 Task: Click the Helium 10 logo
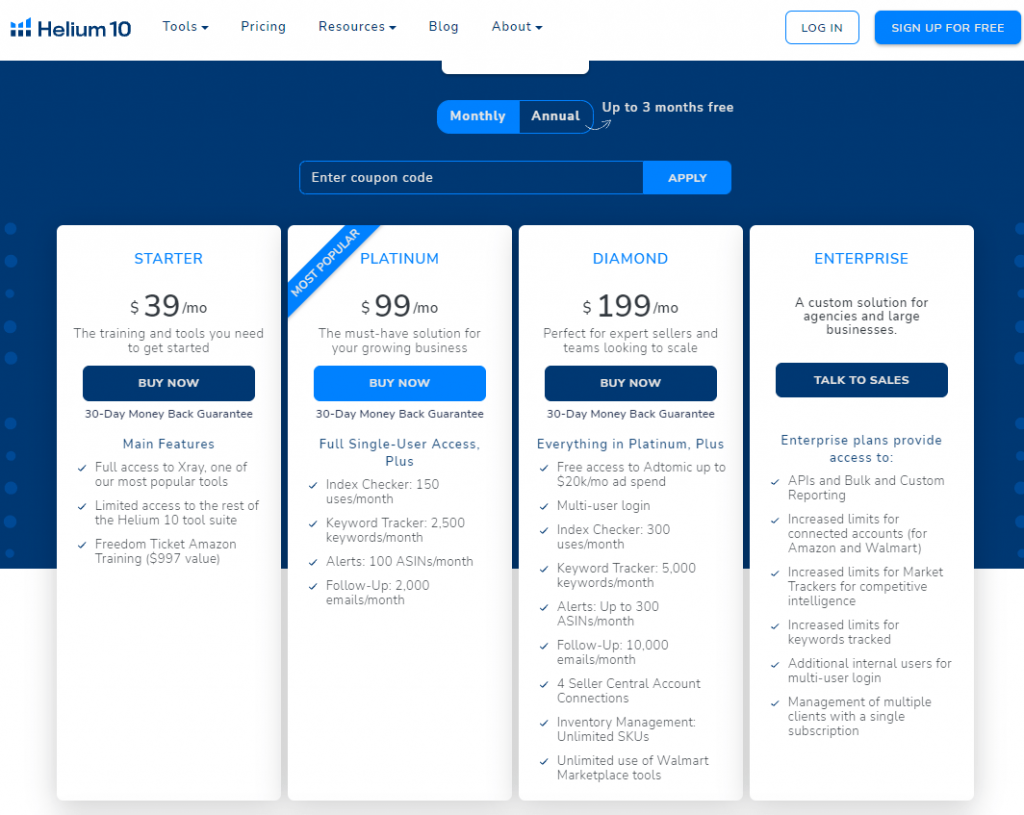pos(71,28)
